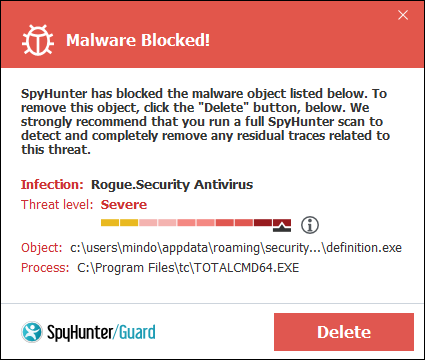
Task: Click the bug icon in header
Action: [38, 40]
